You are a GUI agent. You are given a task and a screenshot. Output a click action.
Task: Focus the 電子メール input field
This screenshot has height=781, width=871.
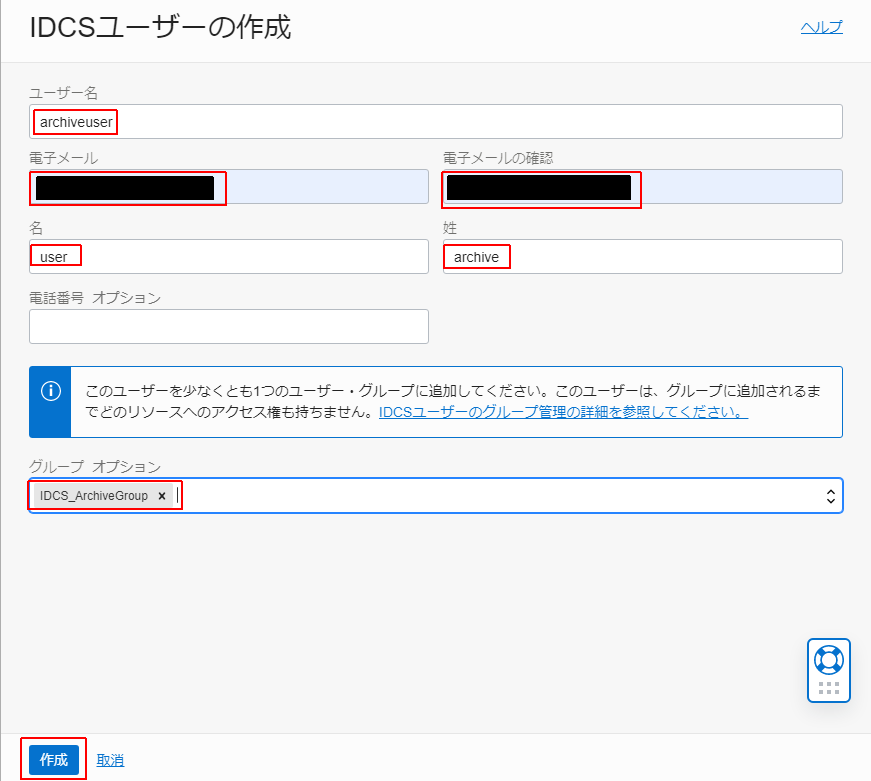pos(229,187)
